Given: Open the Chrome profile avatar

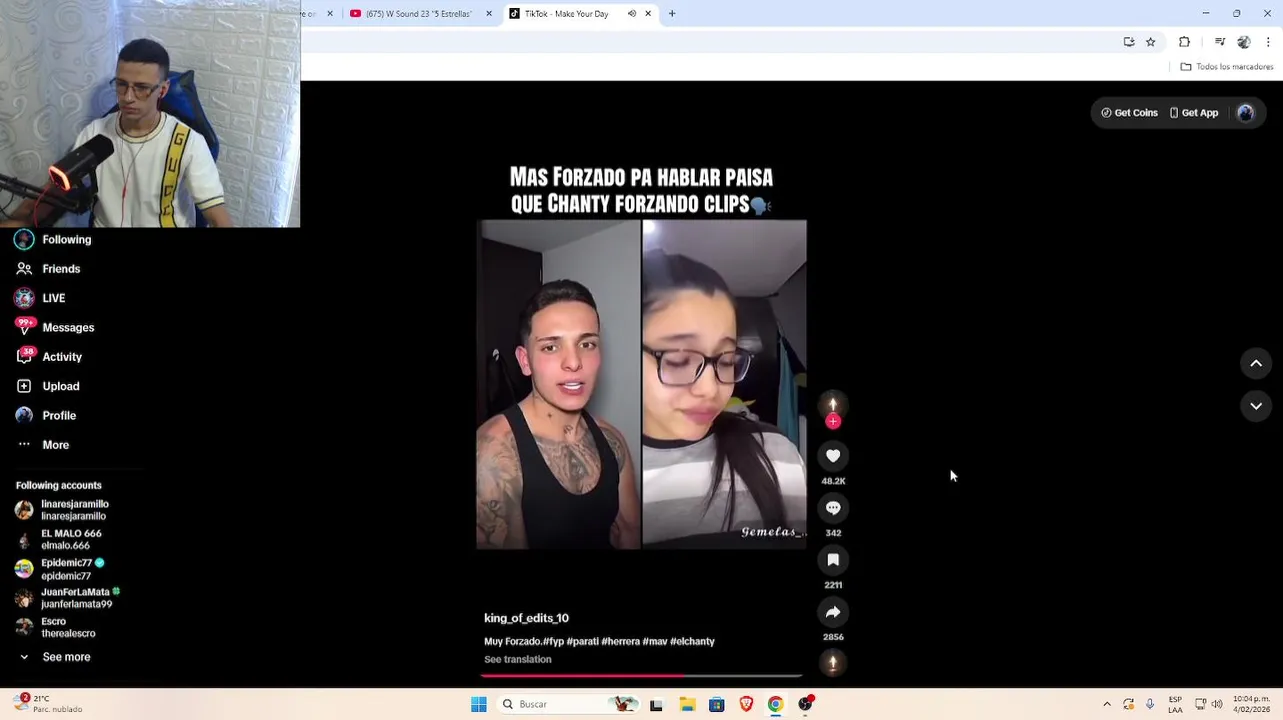Looking at the screenshot, I should [1244, 42].
